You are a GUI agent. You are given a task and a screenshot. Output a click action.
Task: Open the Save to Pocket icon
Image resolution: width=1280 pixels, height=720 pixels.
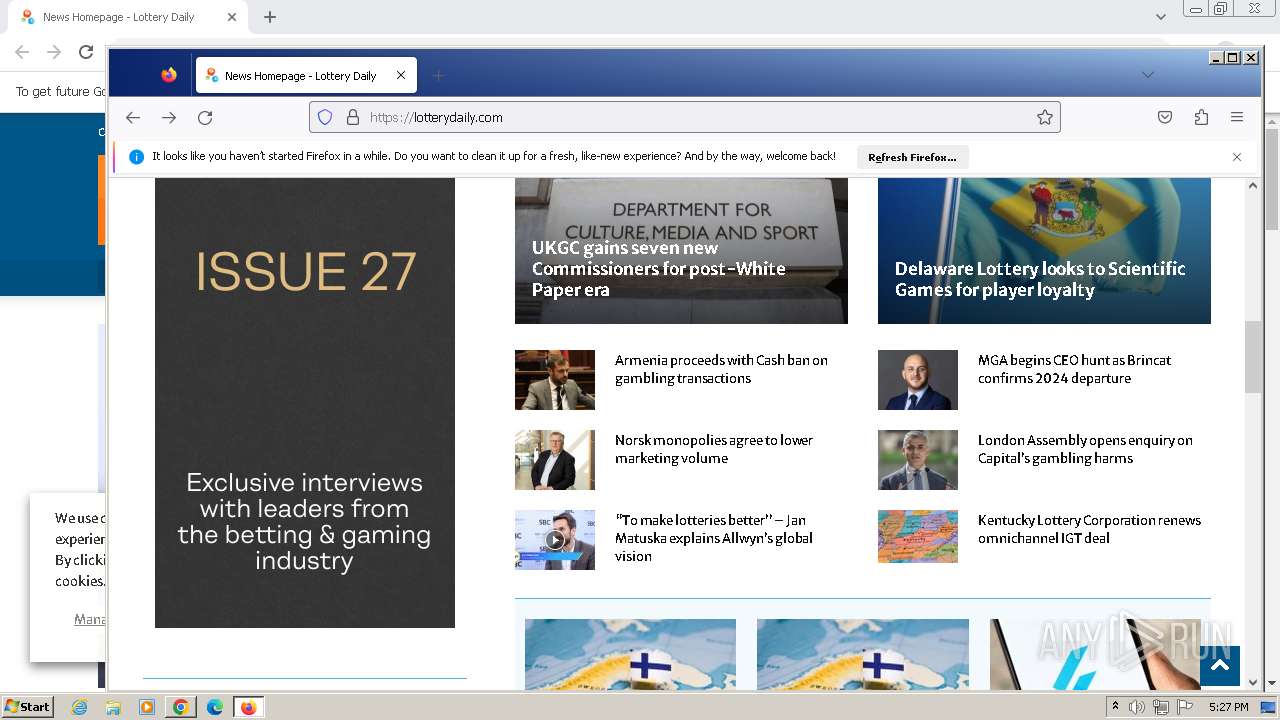click(1165, 117)
